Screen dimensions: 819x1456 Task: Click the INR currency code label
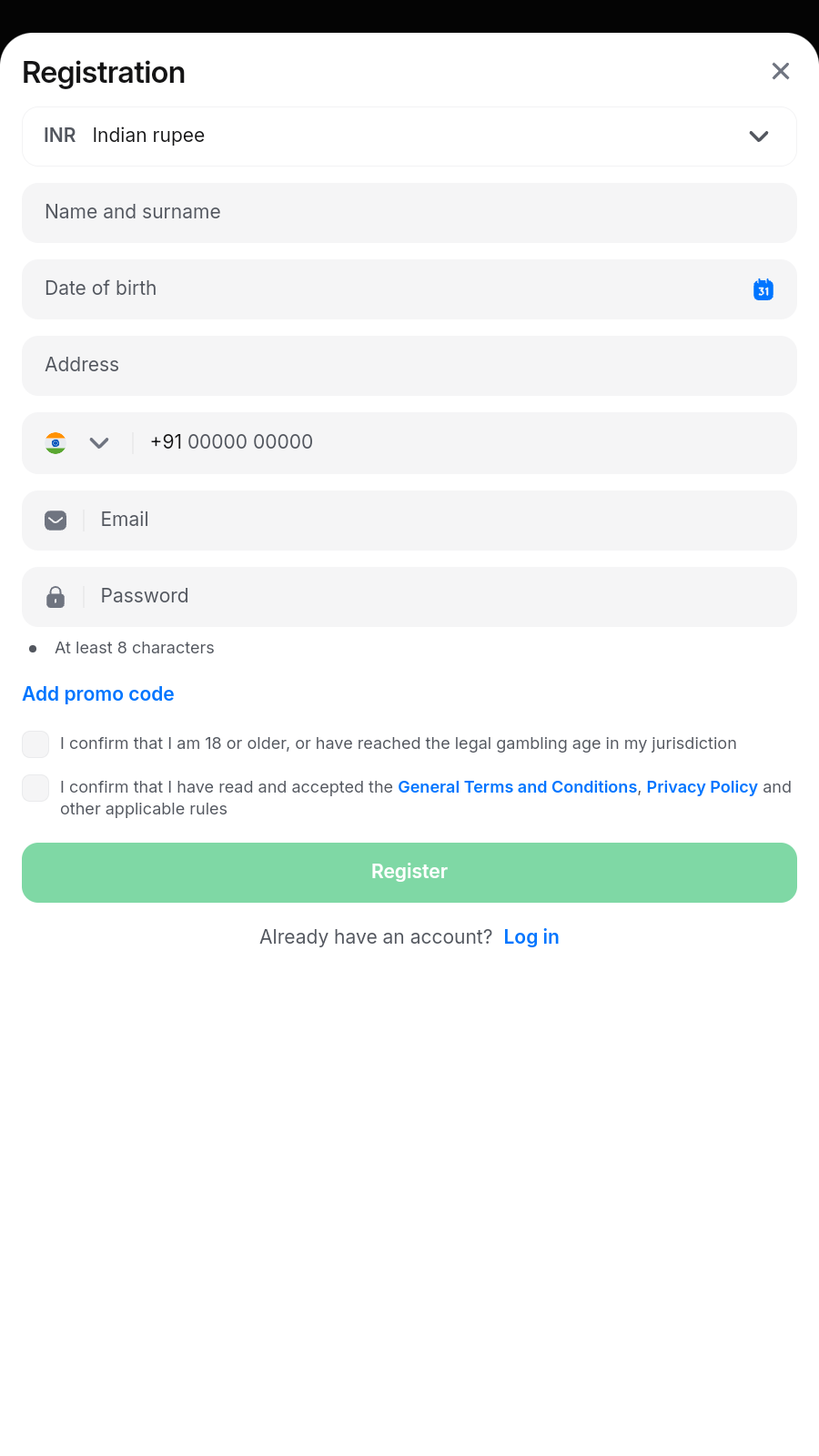tap(60, 136)
